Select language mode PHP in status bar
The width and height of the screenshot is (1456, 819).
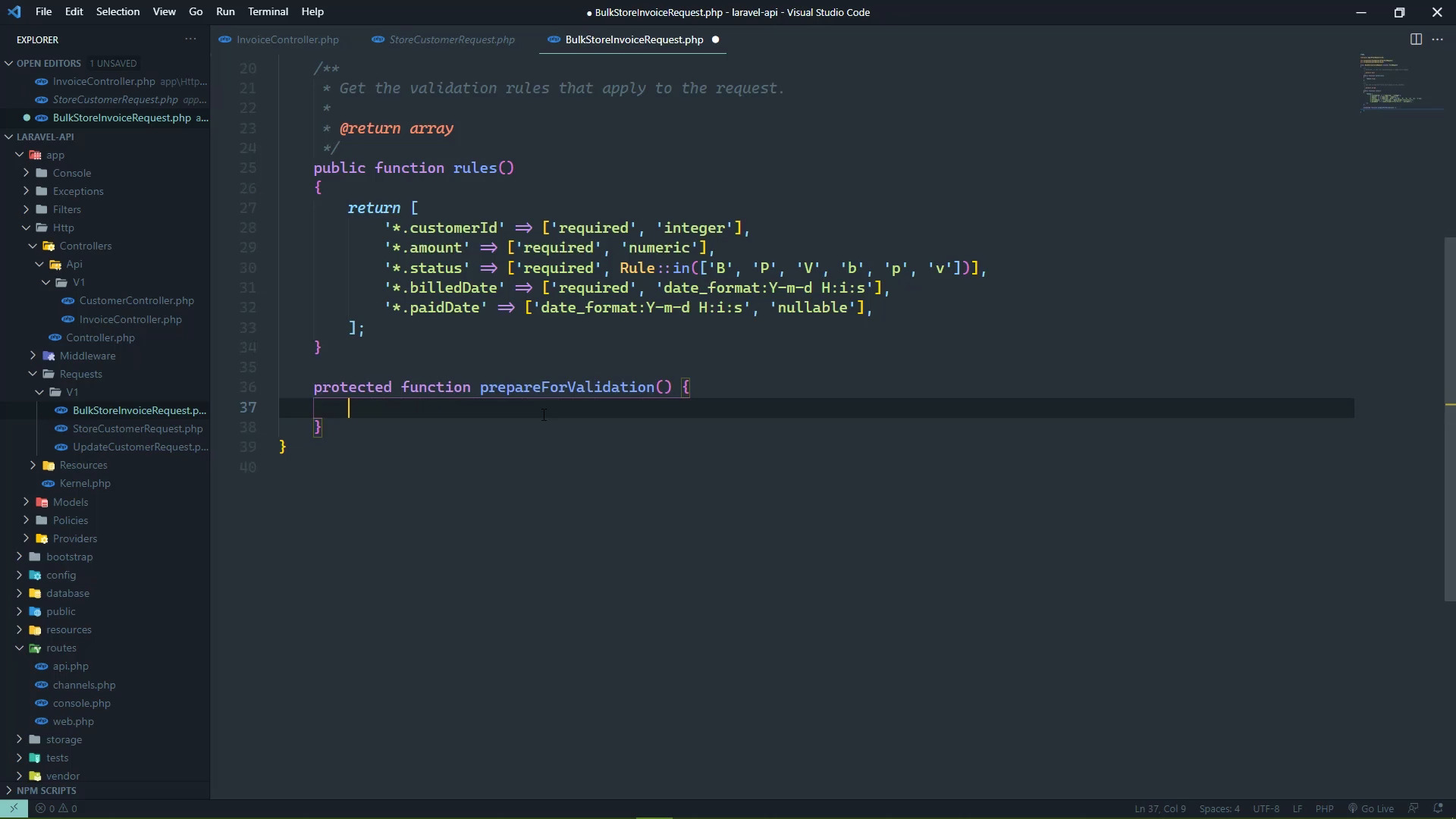pos(1324,808)
